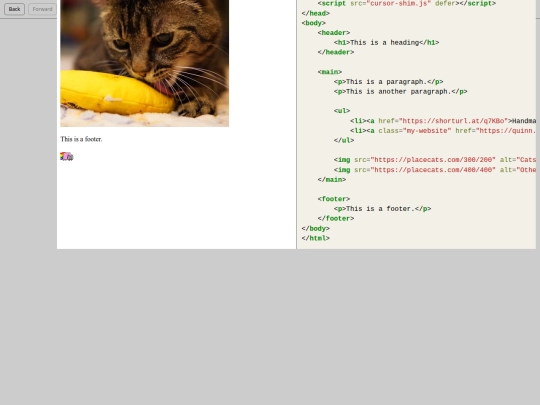Image resolution: width=540 pixels, height=405 pixels.
Task: Click the opening <ul> tag in code
Action: (342, 111)
